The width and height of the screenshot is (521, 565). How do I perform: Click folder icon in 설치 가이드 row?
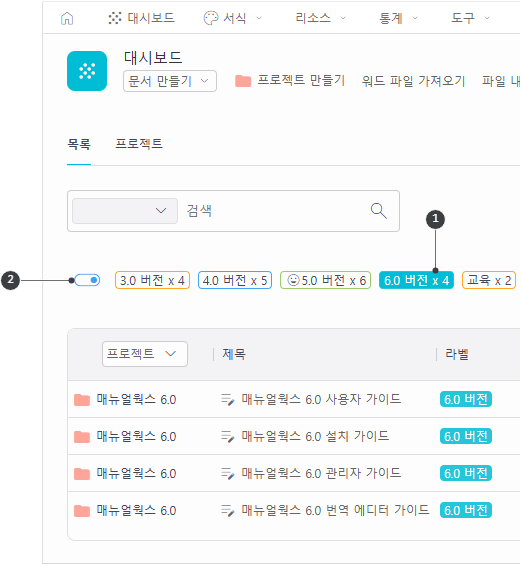pos(82,437)
